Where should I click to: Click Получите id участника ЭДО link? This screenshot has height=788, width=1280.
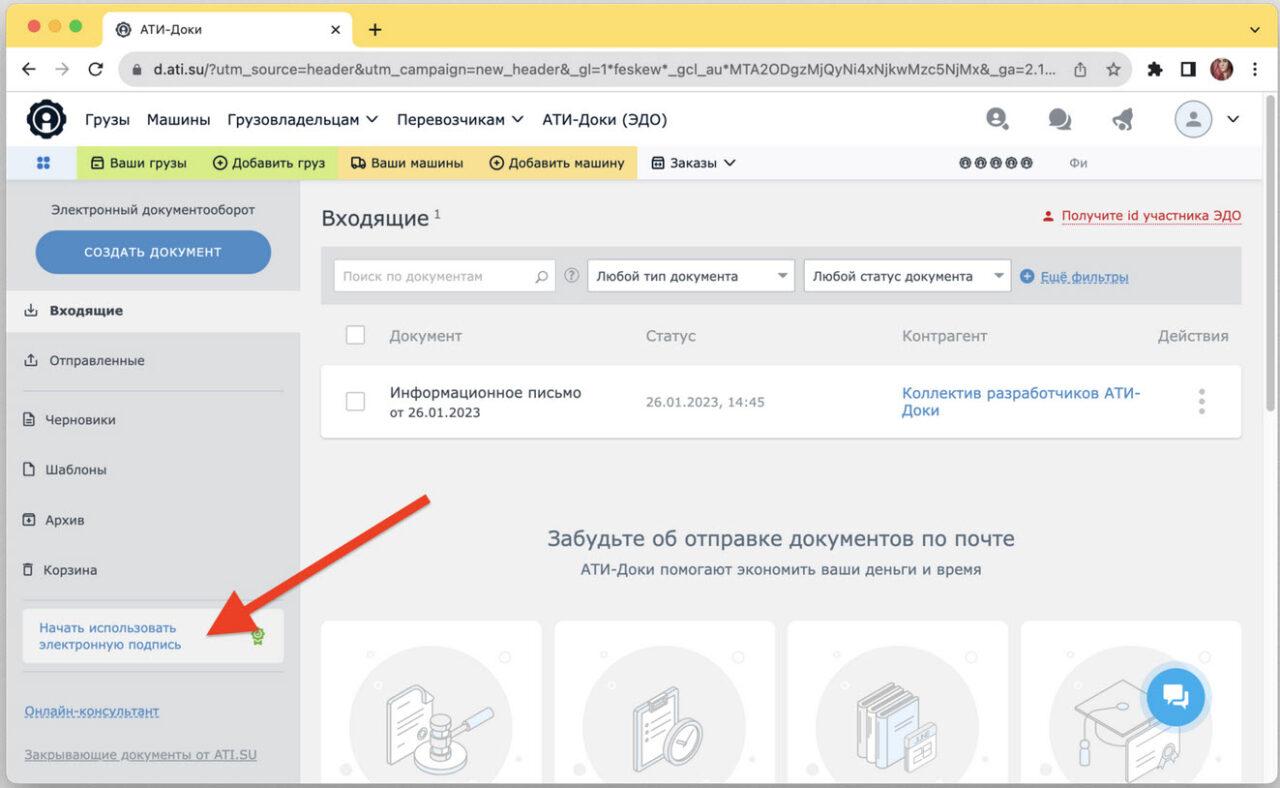[x=1151, y=215]
